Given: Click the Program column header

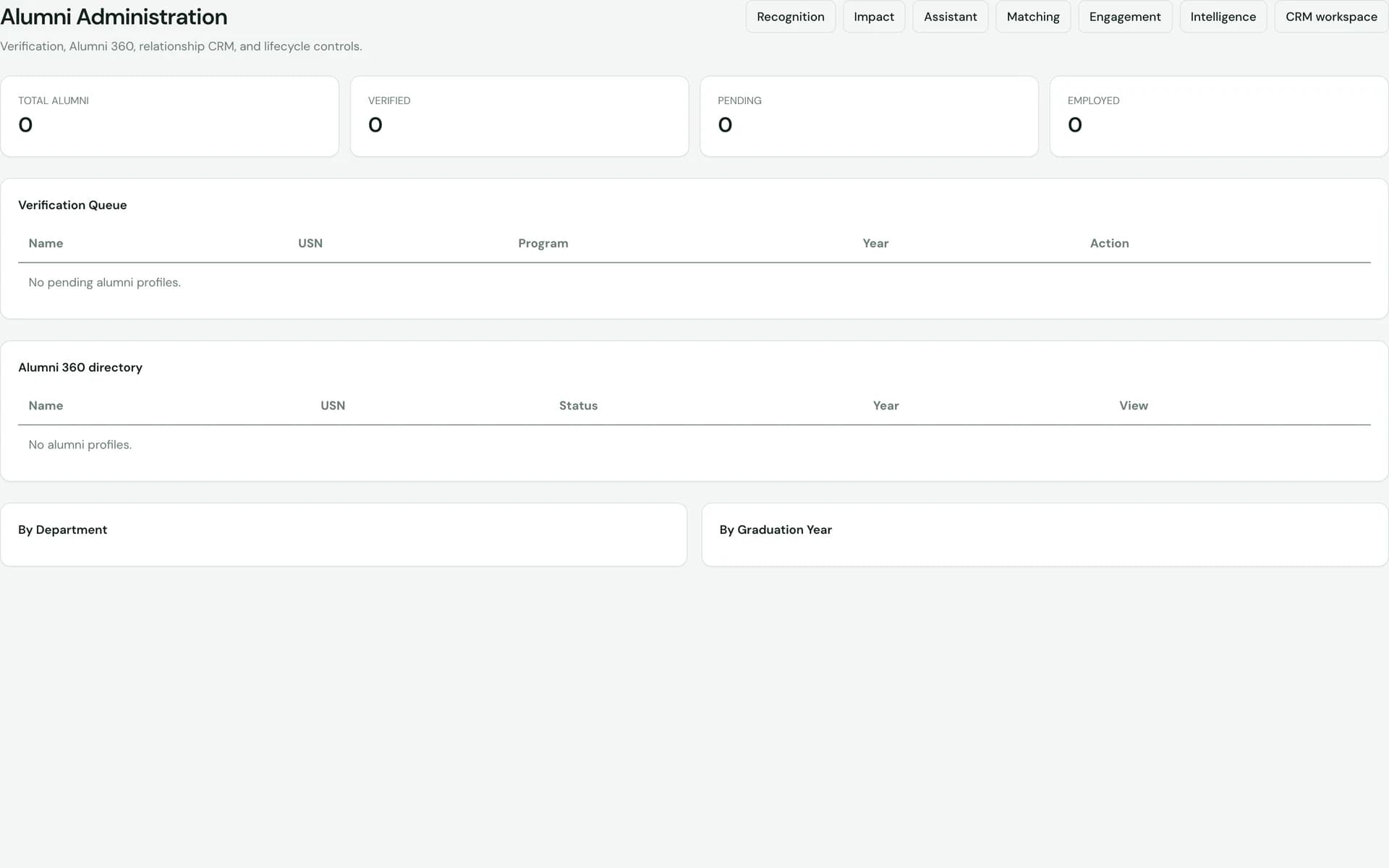Looking at the screenshot, I should click(x=543, y=244).
